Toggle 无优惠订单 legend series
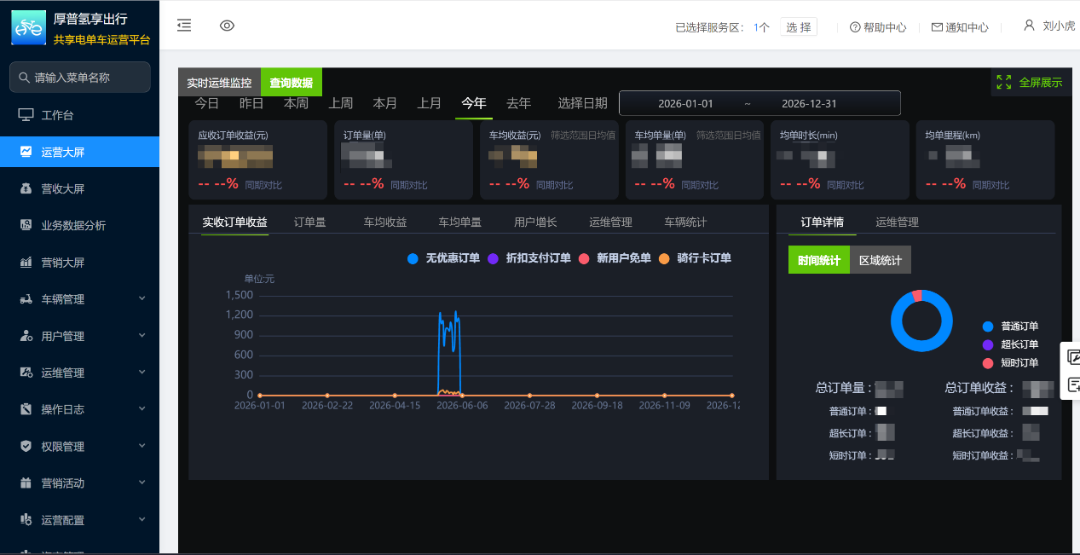This screenshot has height=555, width=1080. (x=444, y=258)
